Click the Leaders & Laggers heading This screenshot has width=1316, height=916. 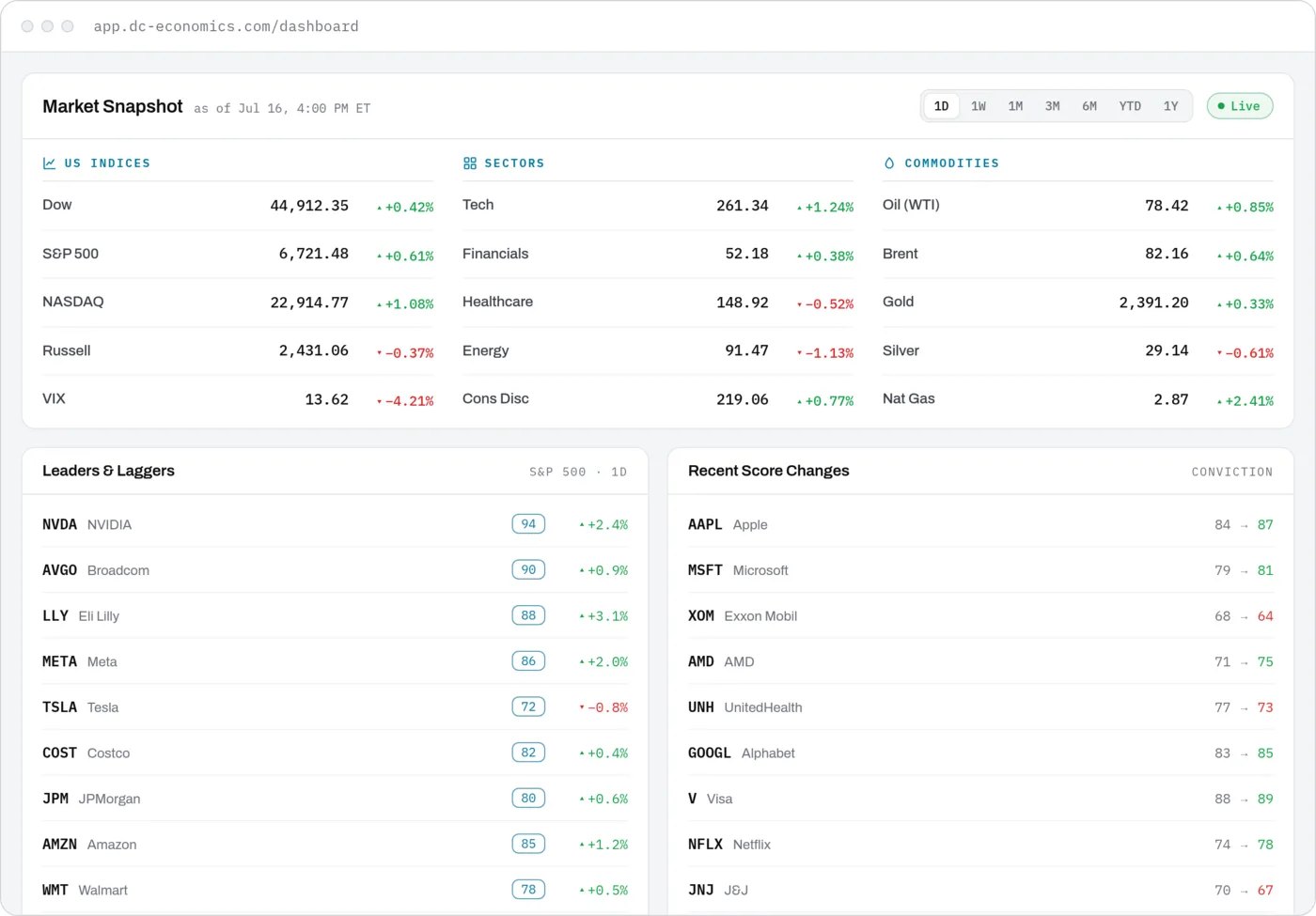[108, 471]
